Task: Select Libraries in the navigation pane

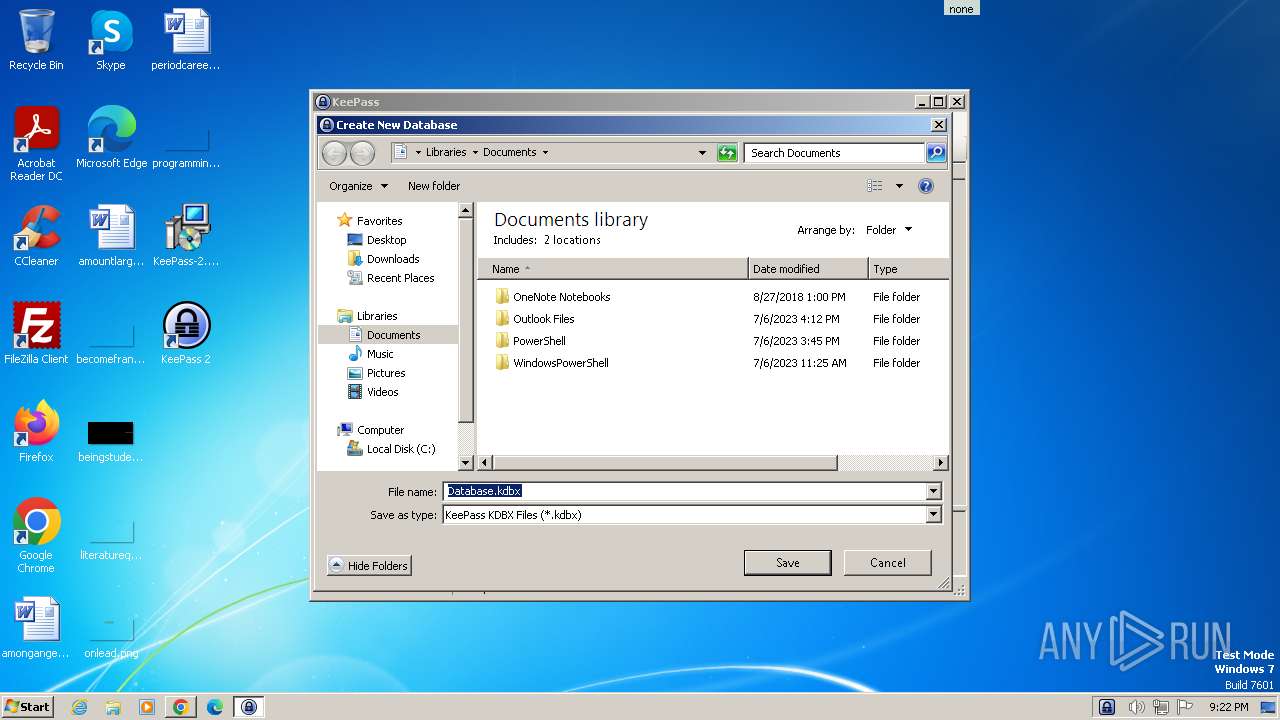Action: 377,316
